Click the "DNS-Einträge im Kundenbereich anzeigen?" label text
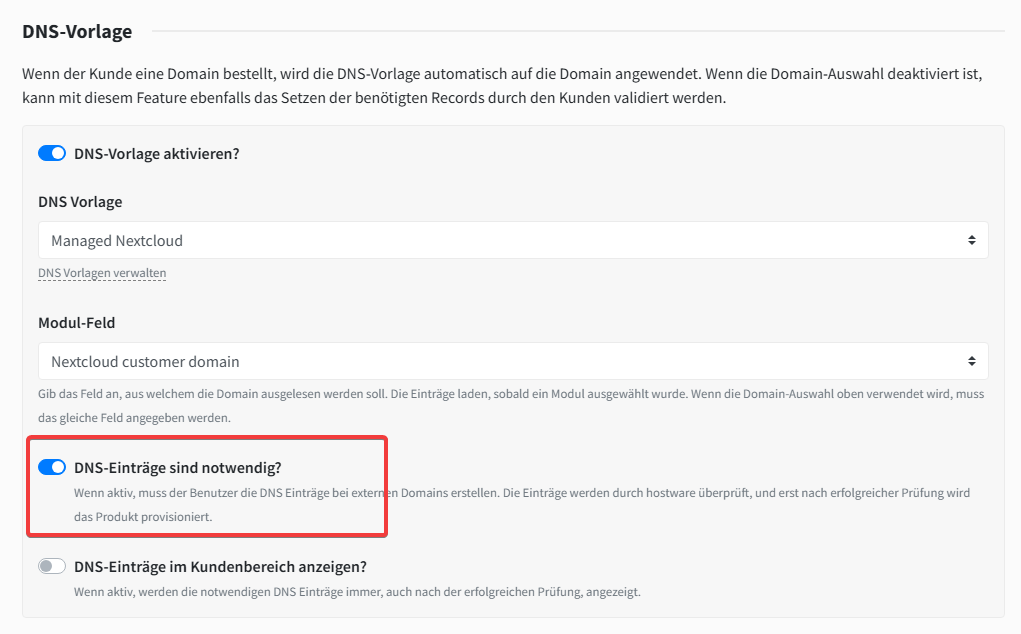 coord(220,566)
